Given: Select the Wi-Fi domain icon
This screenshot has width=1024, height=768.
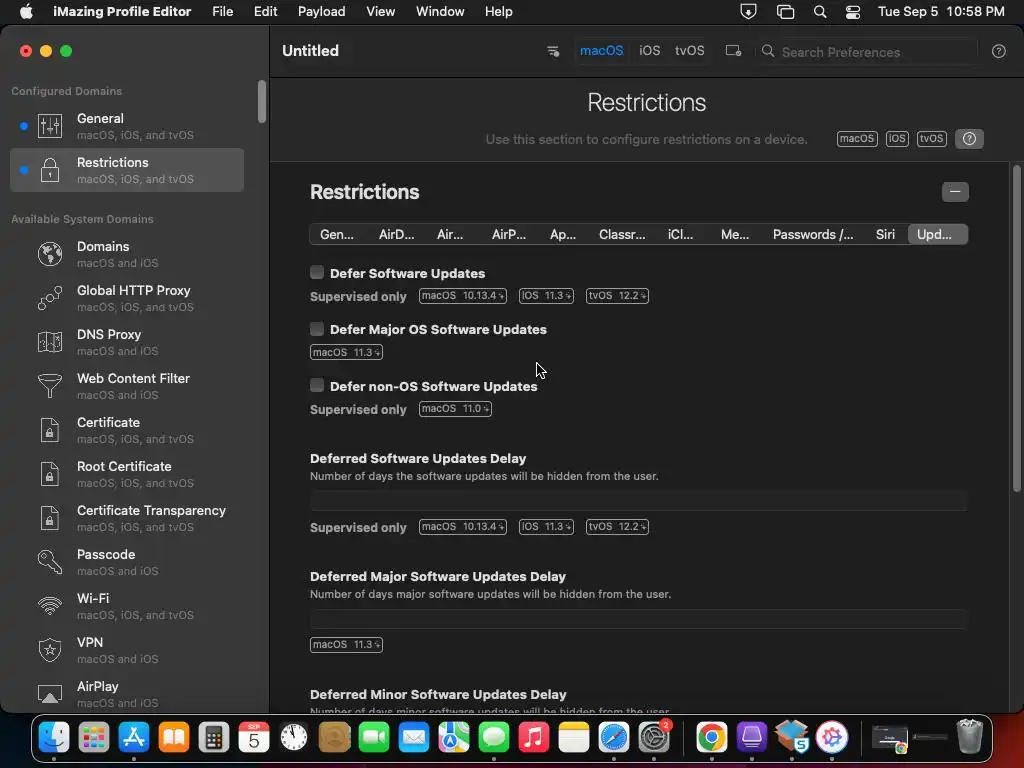Looking at the screenshot, I should point(50,606).
